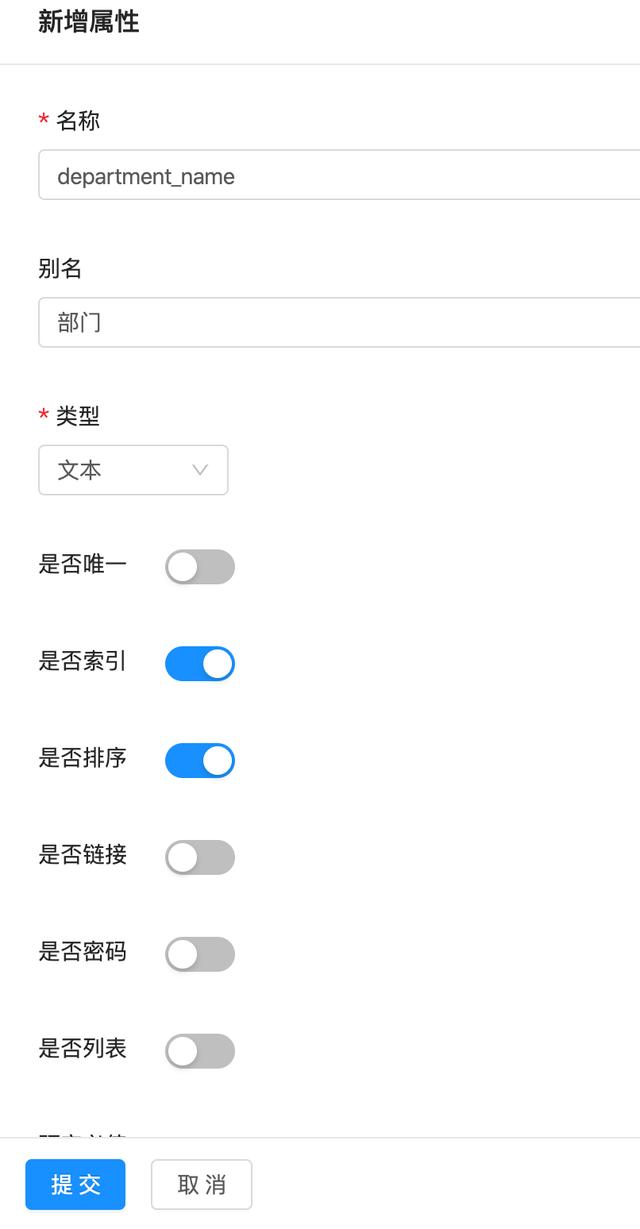Click the 是否索引 label text
The width and height of the screenshot is (640, 1229).
(83, 661)
